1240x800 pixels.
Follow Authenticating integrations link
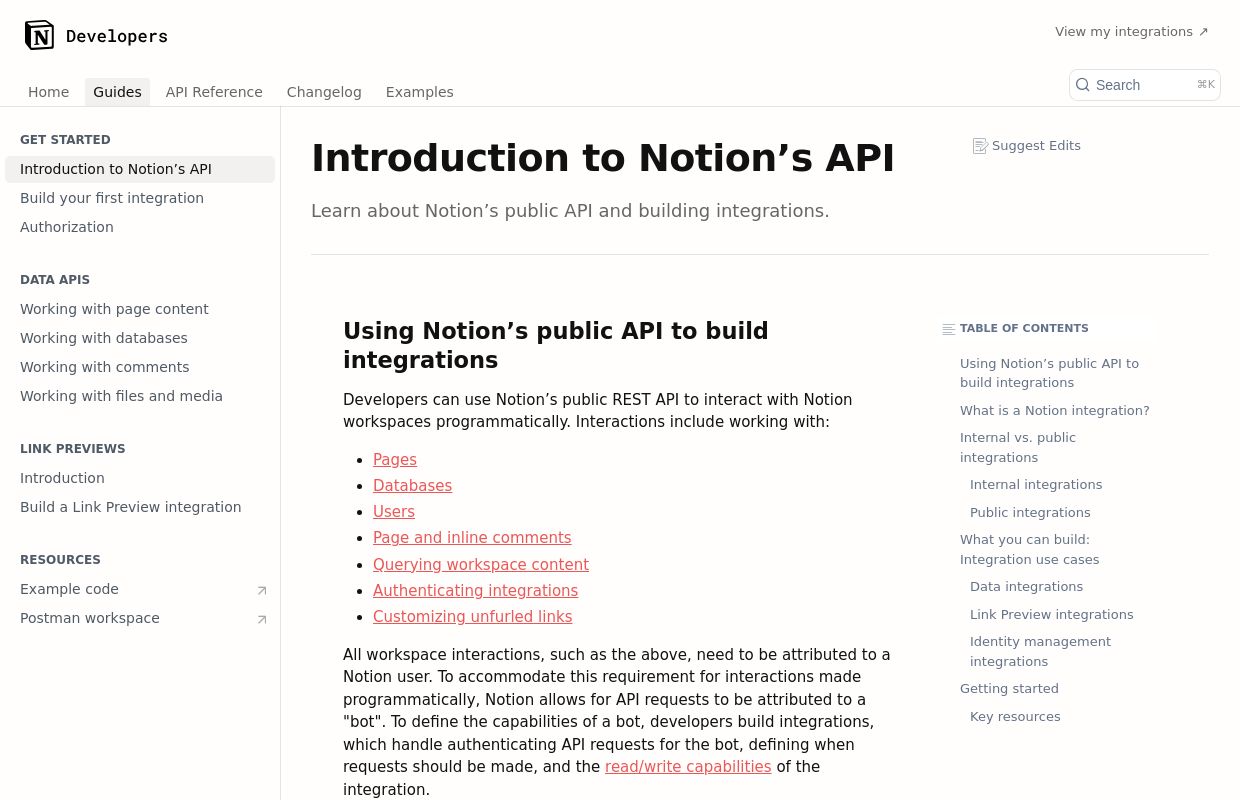(x=475, y=591)
